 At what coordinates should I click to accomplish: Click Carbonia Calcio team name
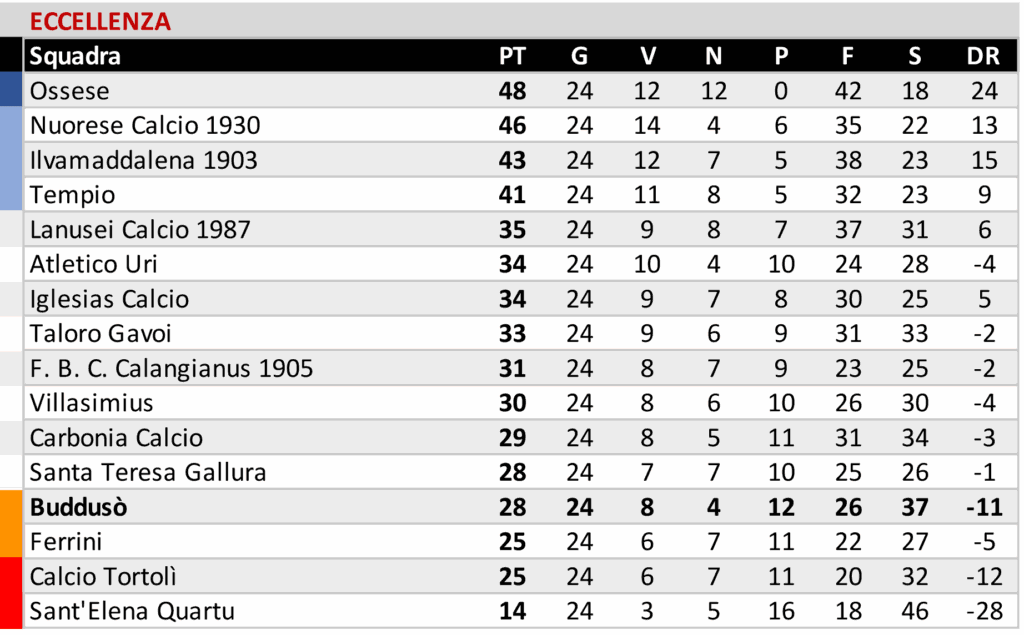116,438
